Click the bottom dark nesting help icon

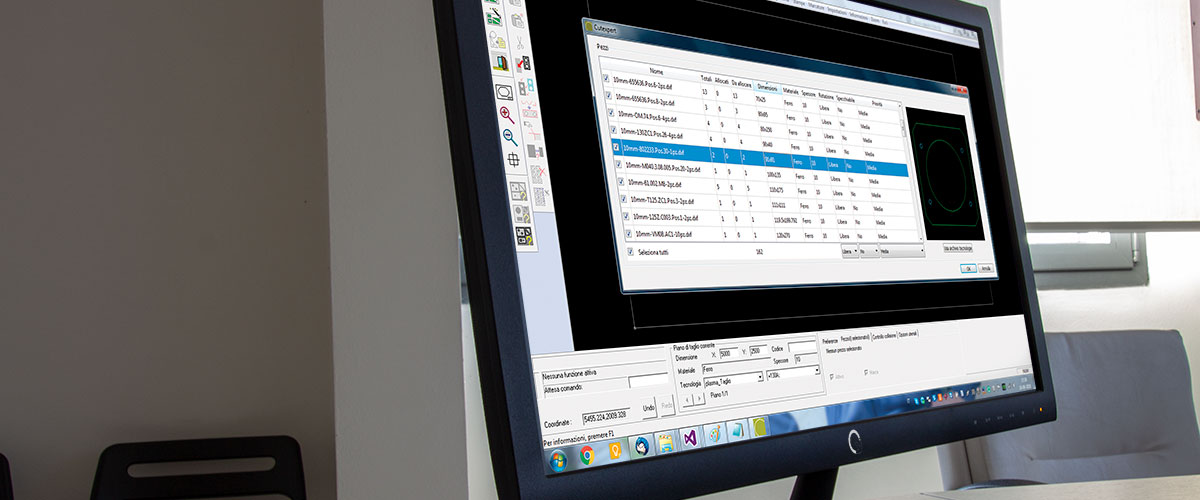pos(525,237)
